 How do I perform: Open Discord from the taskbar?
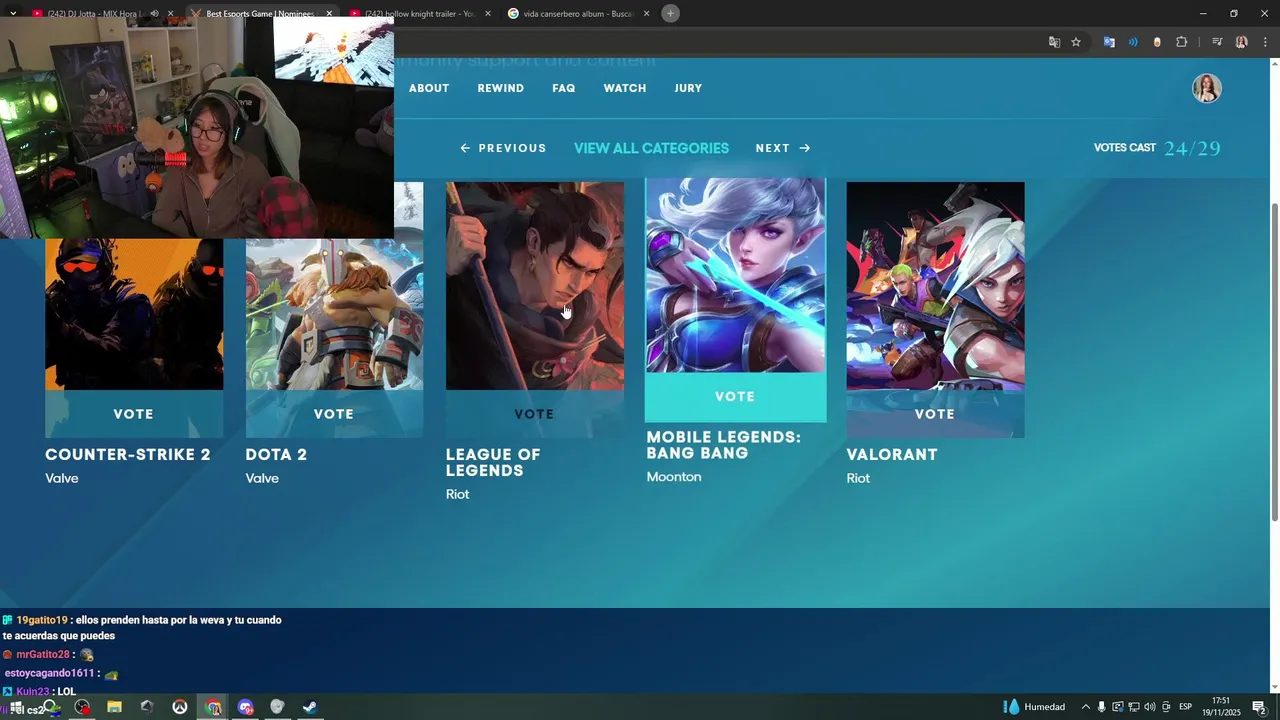coord(246,707)
